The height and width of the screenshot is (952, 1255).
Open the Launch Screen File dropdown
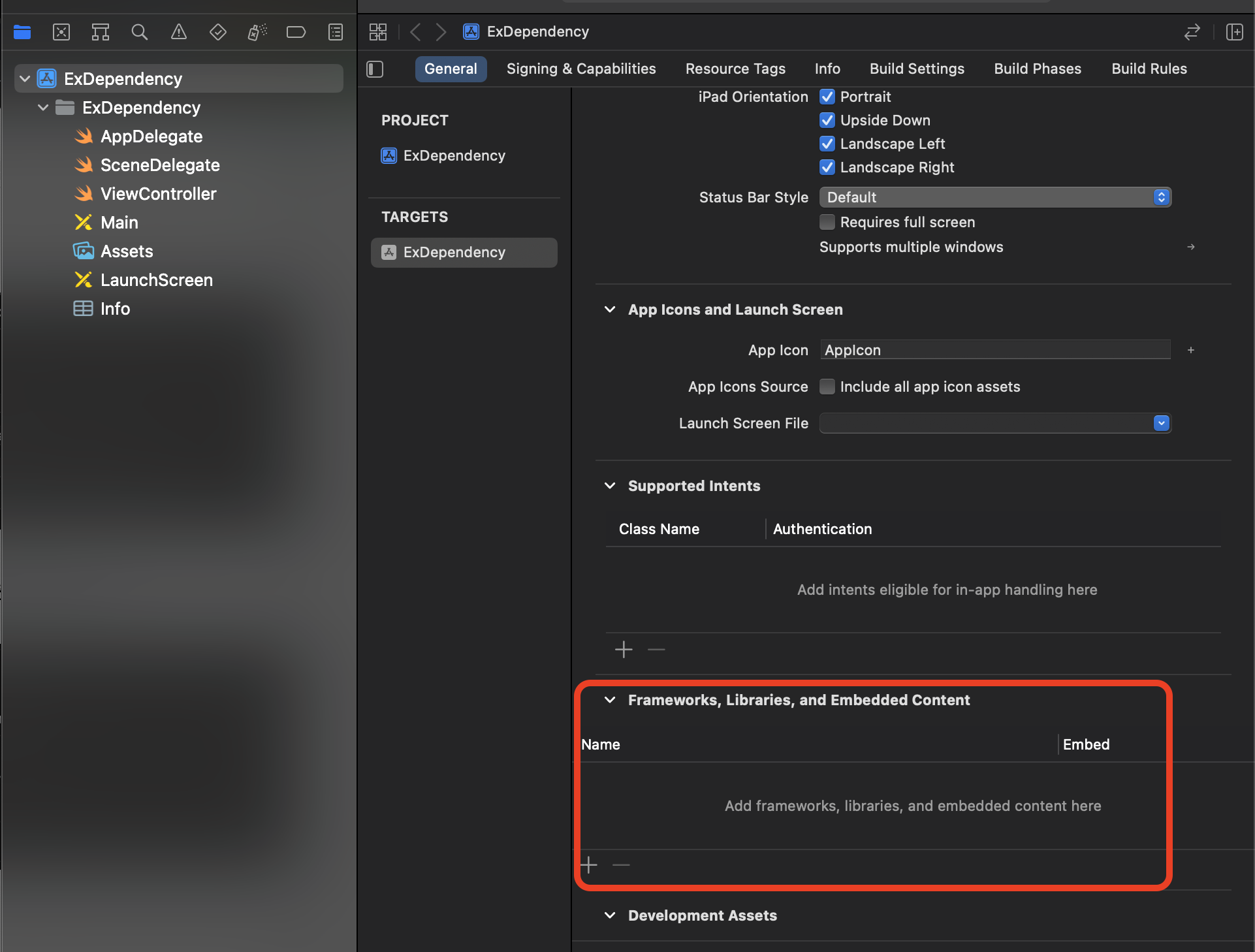click(994, 423)
